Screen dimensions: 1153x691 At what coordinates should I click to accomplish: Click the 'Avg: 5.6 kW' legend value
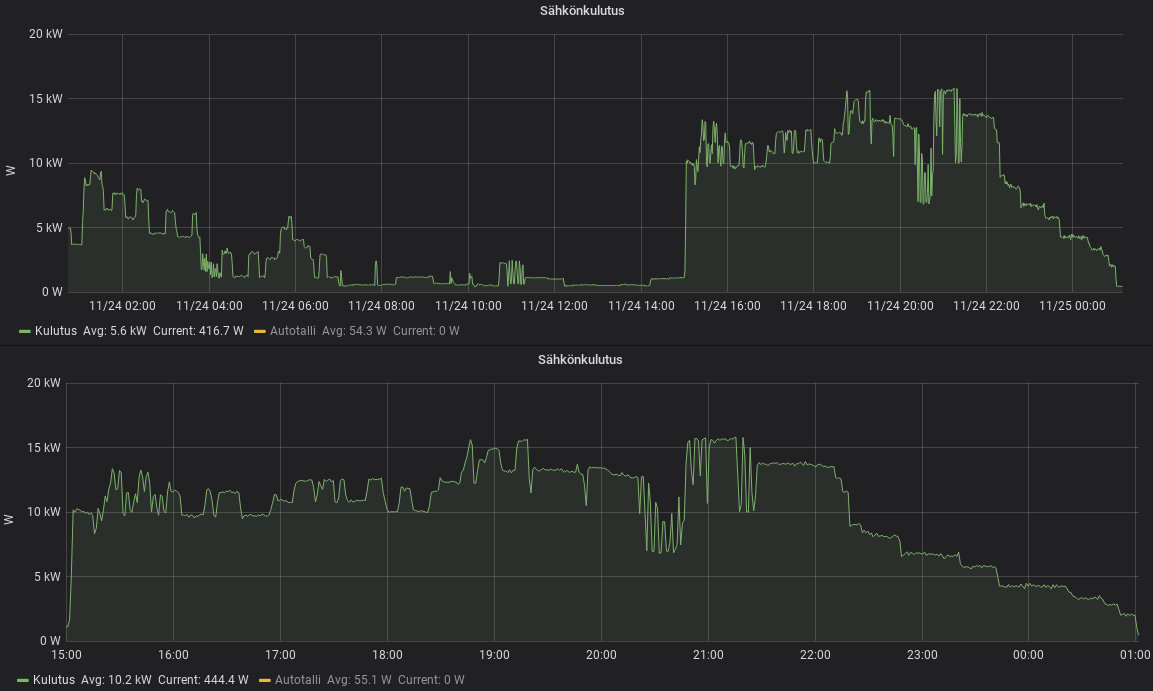tap(115, 332)
